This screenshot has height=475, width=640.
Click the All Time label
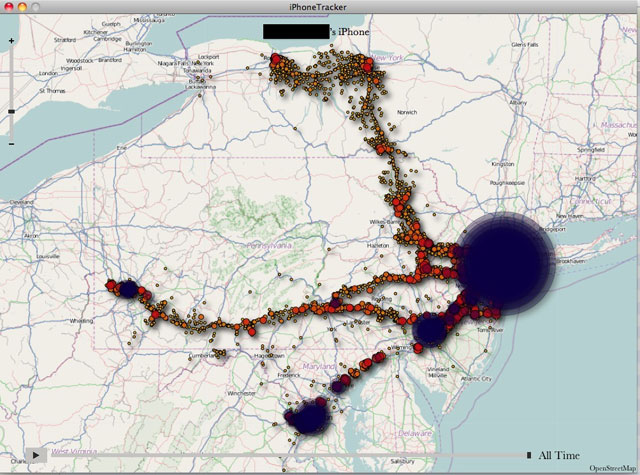point(559,455)
